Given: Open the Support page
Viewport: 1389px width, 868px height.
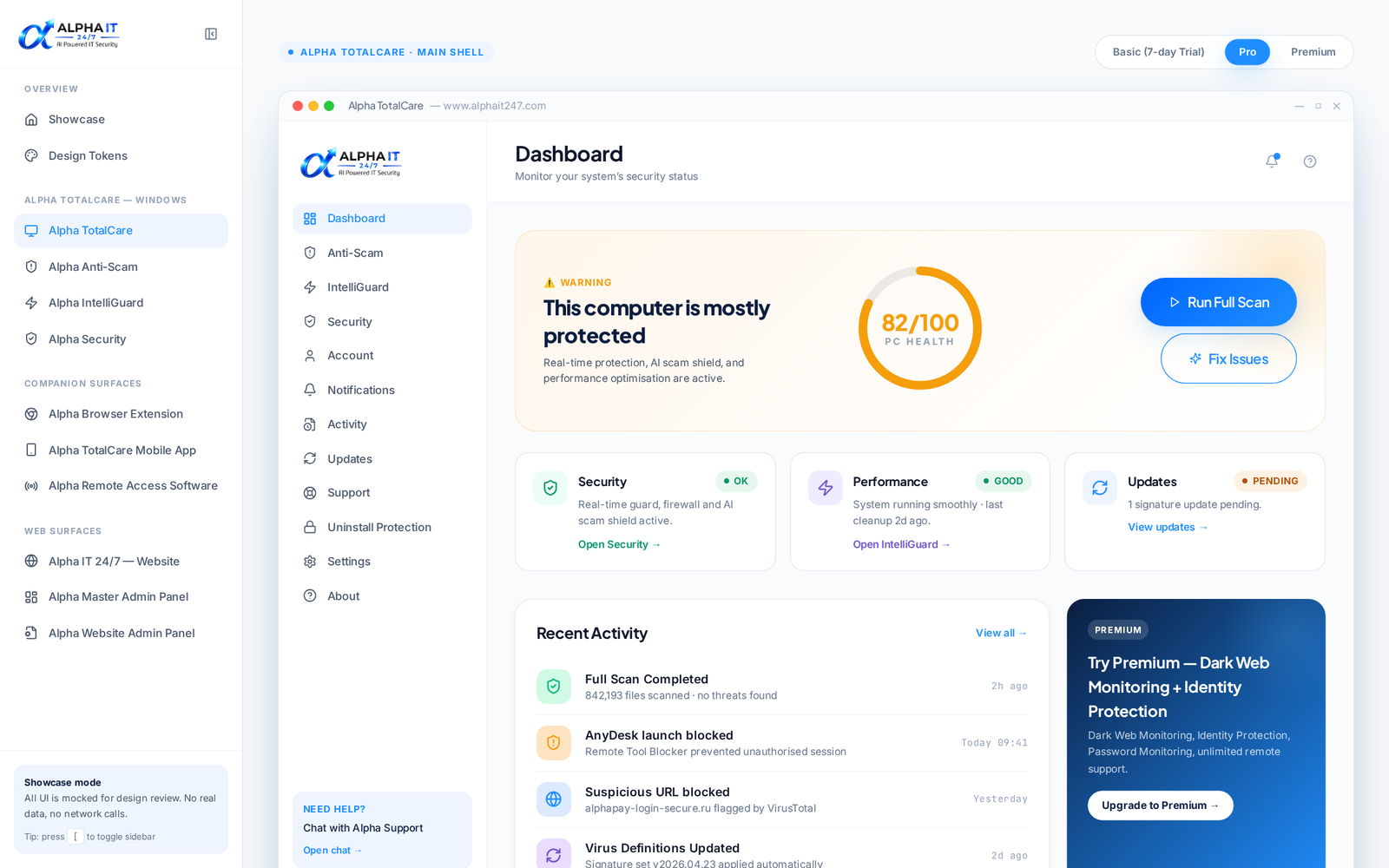Looking at the screenshot, I should pyautogui.click(x=382, y=493).
